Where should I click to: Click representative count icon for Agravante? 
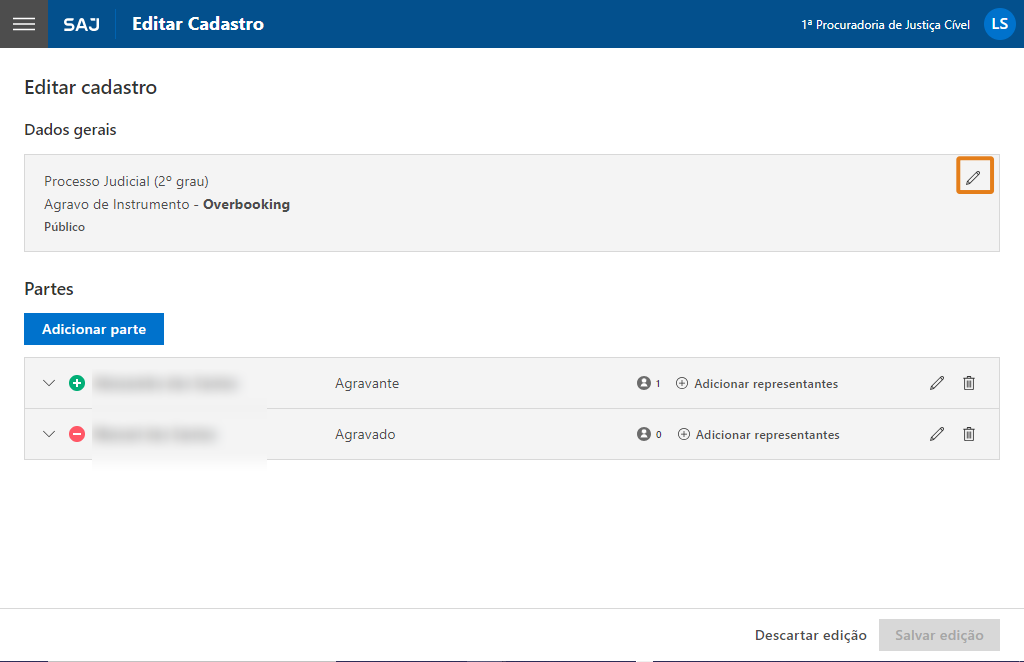click(x=644, y=383)
